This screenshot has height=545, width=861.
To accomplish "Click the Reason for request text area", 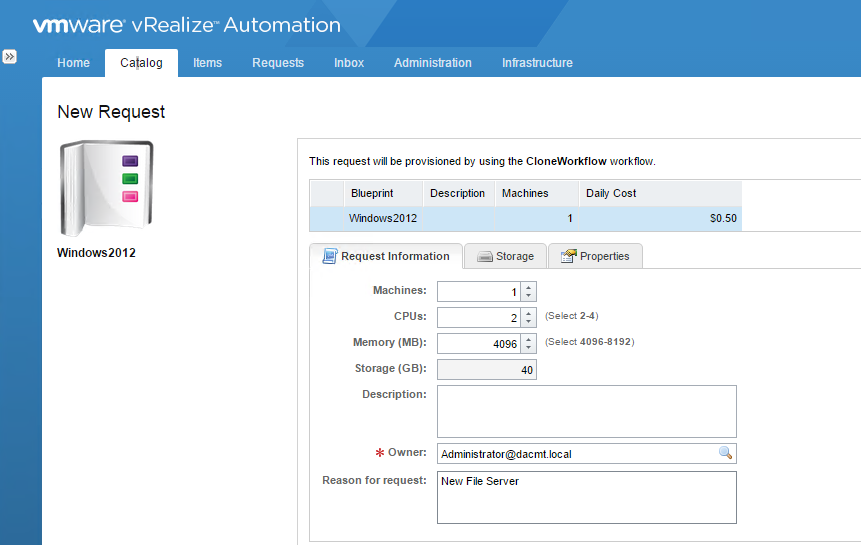I will pos(586,497).
